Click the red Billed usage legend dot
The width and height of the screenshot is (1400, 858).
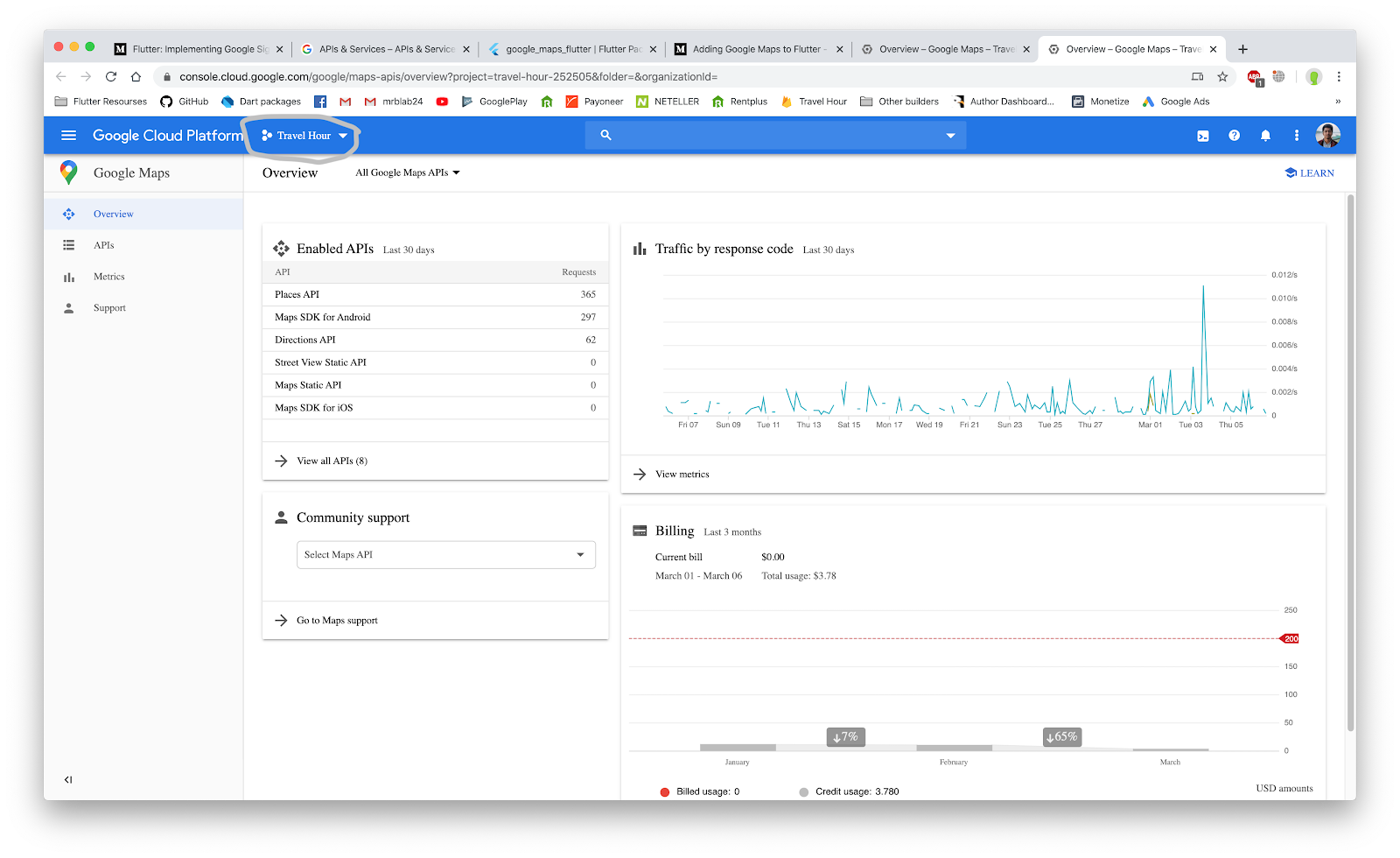coord(665,792)
